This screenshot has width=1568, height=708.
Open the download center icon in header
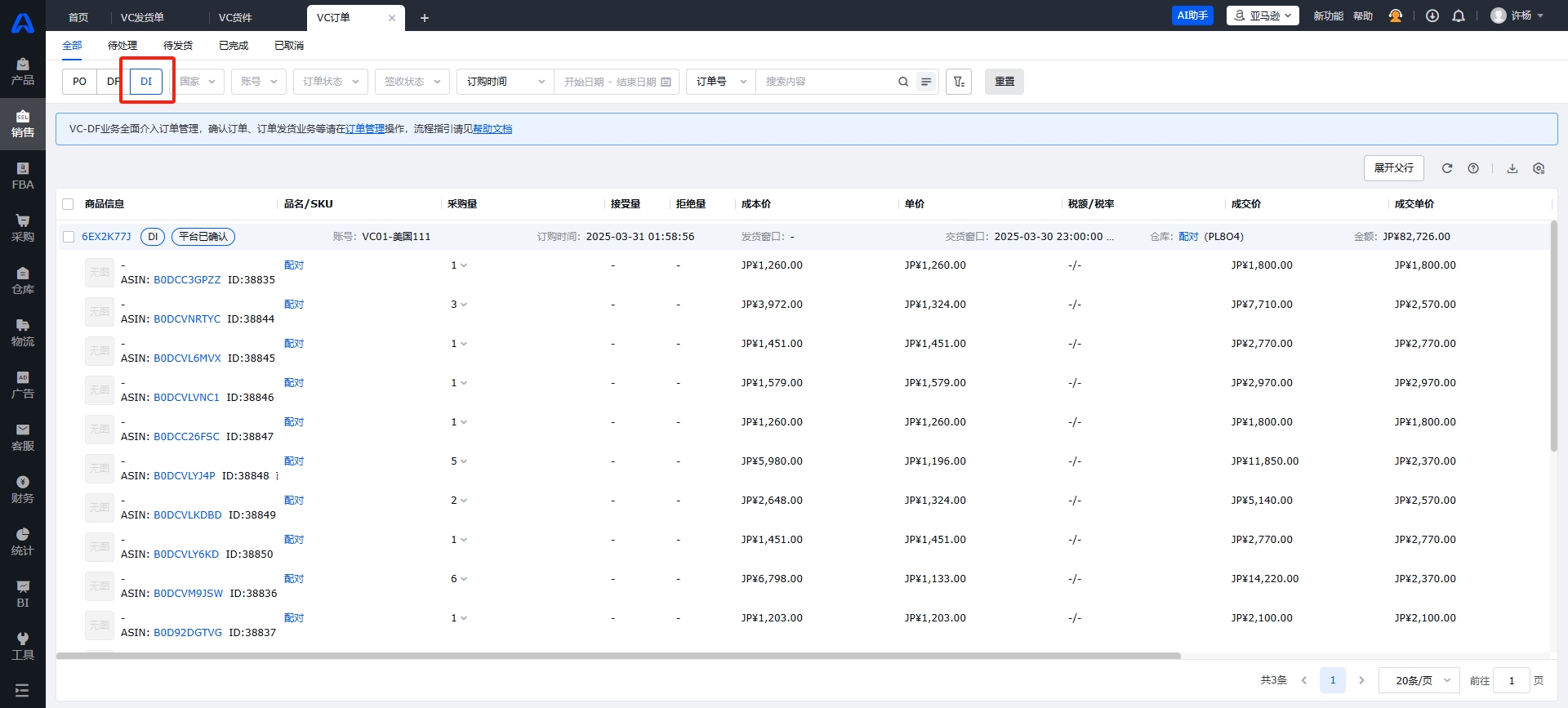(1432, 16)
